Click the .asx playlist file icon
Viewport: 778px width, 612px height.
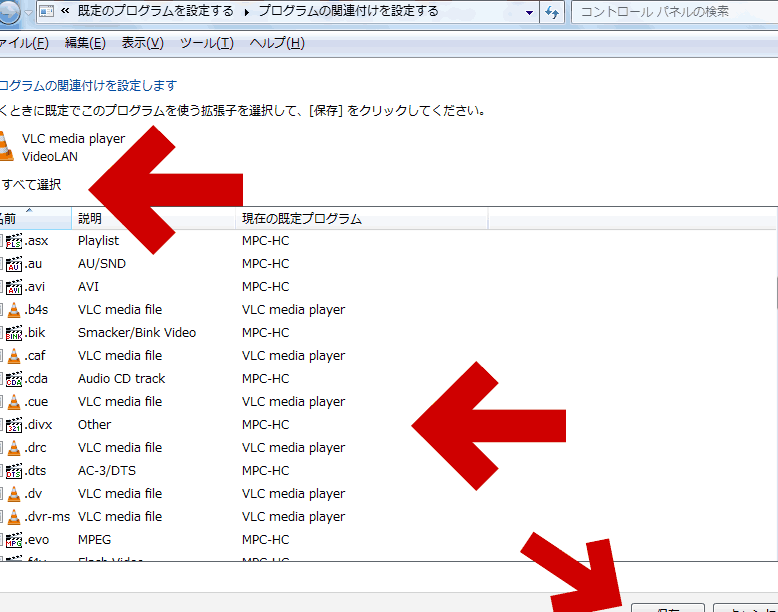[14, 241]
